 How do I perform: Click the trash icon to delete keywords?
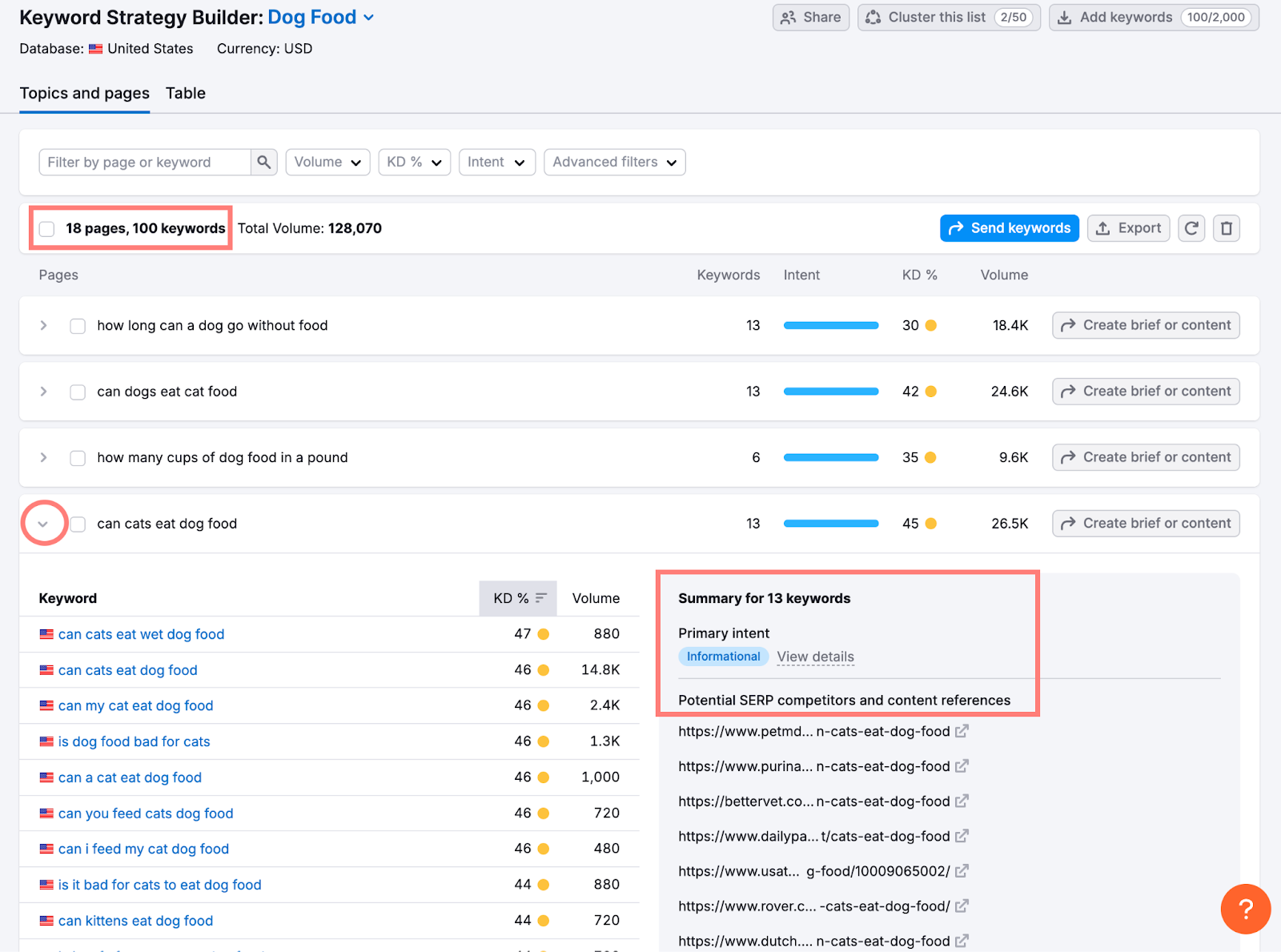click(1227, 228)
